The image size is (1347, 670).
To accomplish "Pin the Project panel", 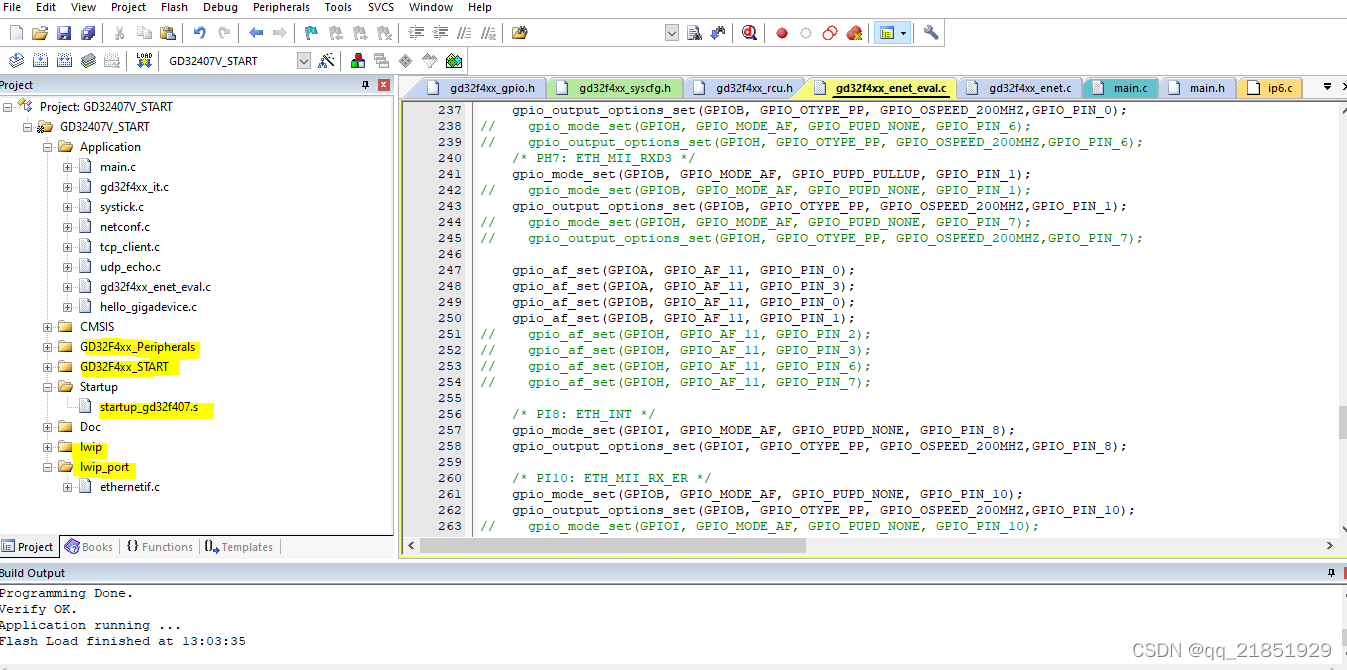I will (x=366, y=85).
